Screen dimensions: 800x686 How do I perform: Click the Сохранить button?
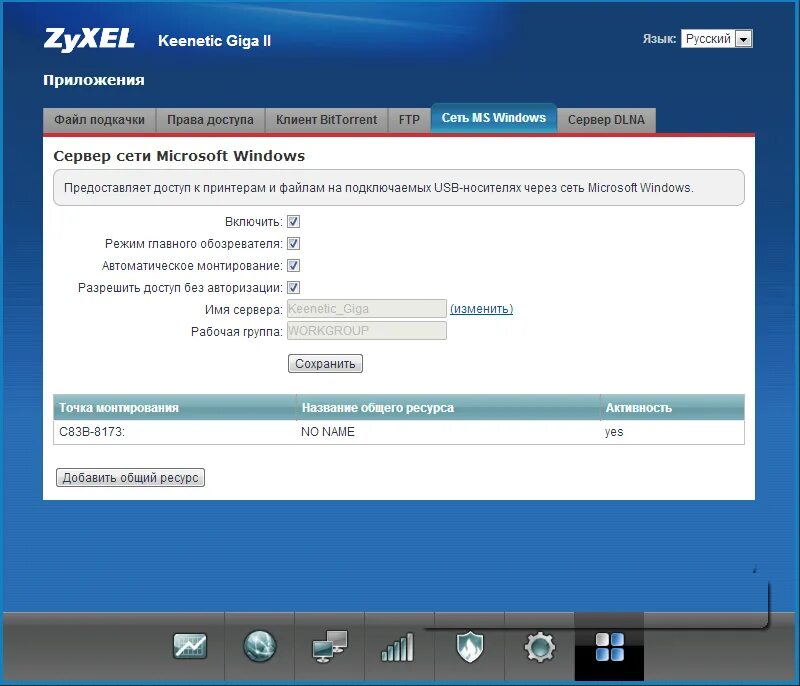pos(325,364)
